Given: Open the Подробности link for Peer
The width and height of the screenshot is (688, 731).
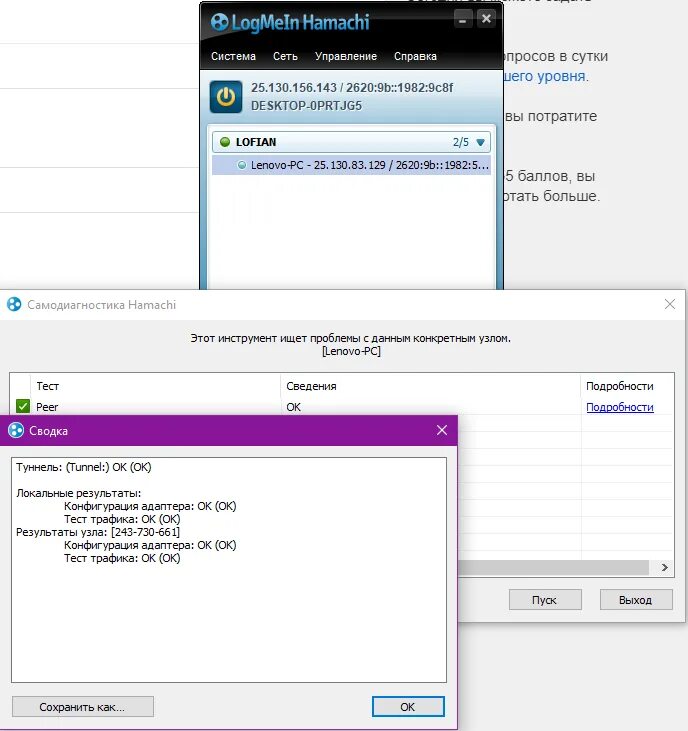Looking at the screenshot, I should 619,407.
